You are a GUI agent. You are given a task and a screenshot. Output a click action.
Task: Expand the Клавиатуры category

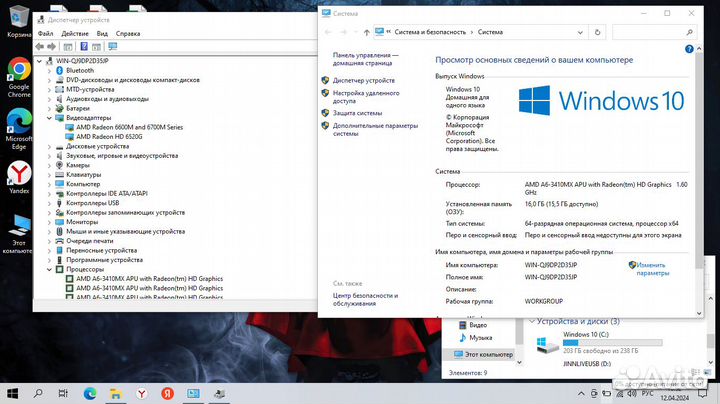[49, 174]
